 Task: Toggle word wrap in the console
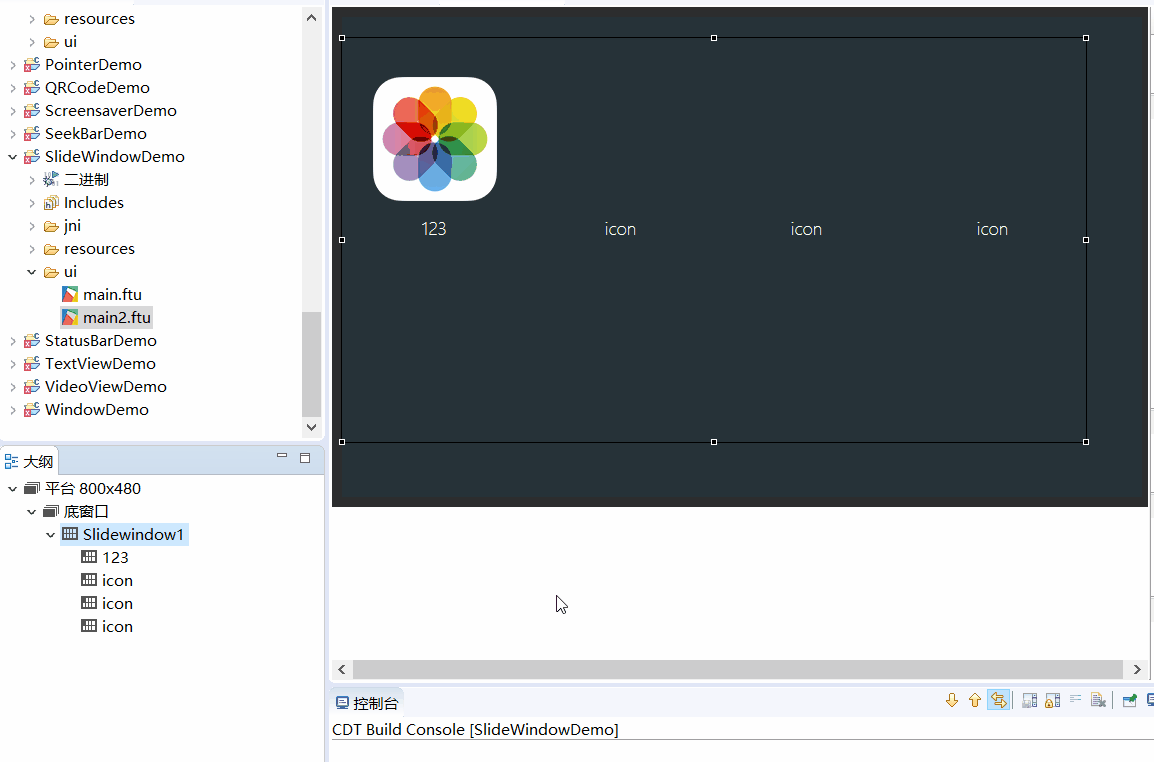1075,700
